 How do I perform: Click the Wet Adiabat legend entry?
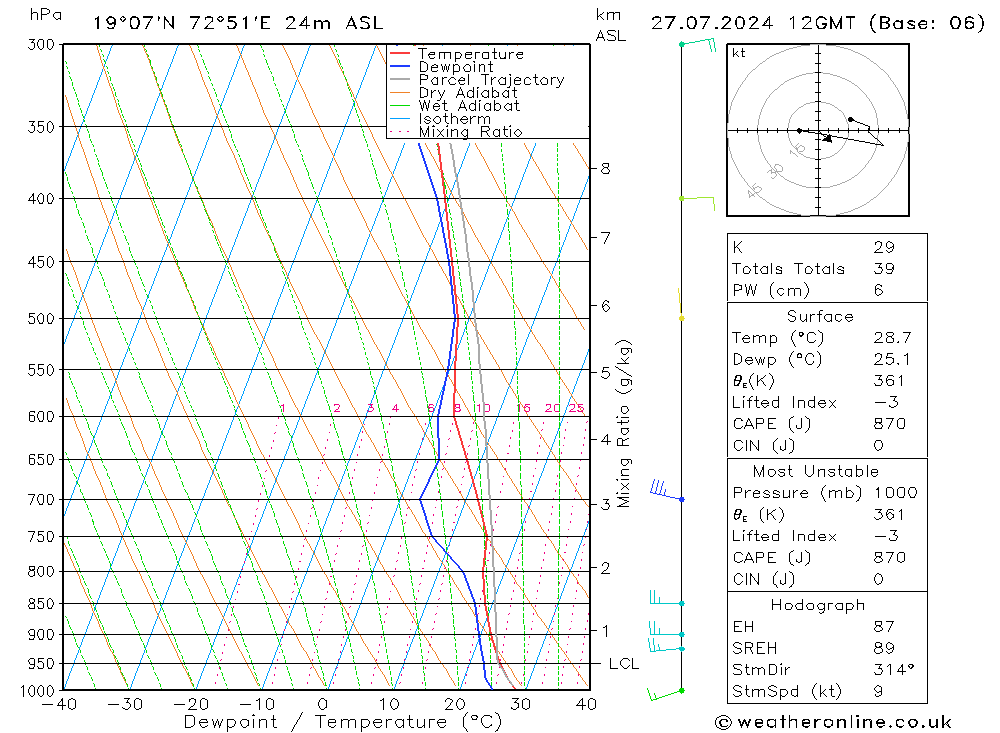pyautogui.click(x=469, y=105)
